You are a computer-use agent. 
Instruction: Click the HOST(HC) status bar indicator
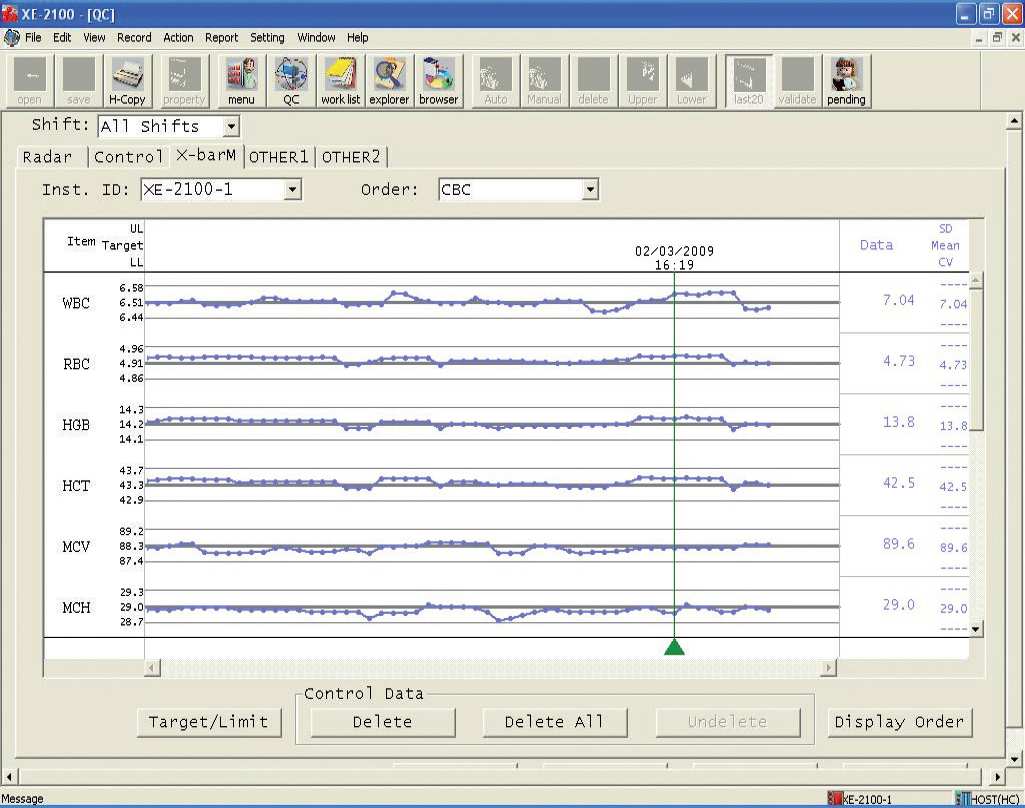[987, 799]
